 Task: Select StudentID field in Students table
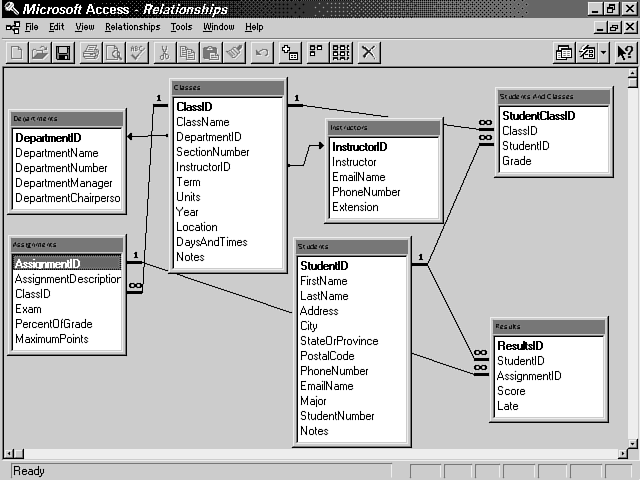pos(324,266)
